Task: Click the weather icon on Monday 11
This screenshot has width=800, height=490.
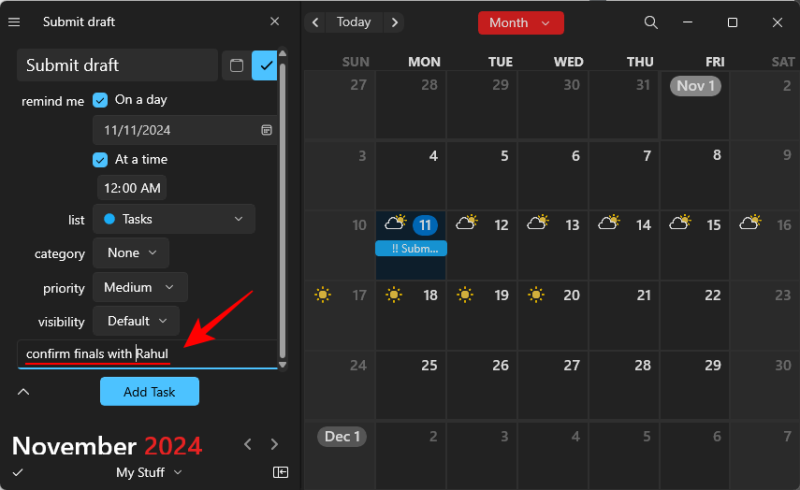Action: click(395, 223)
